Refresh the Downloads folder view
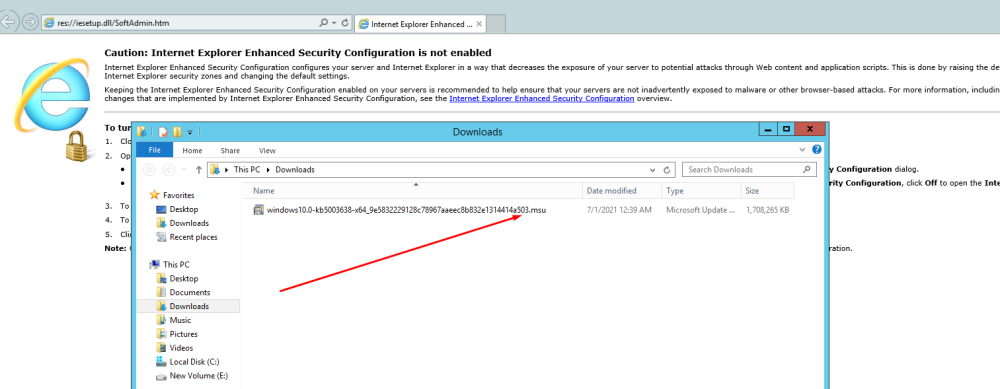1000x389 pixels. 667,170
